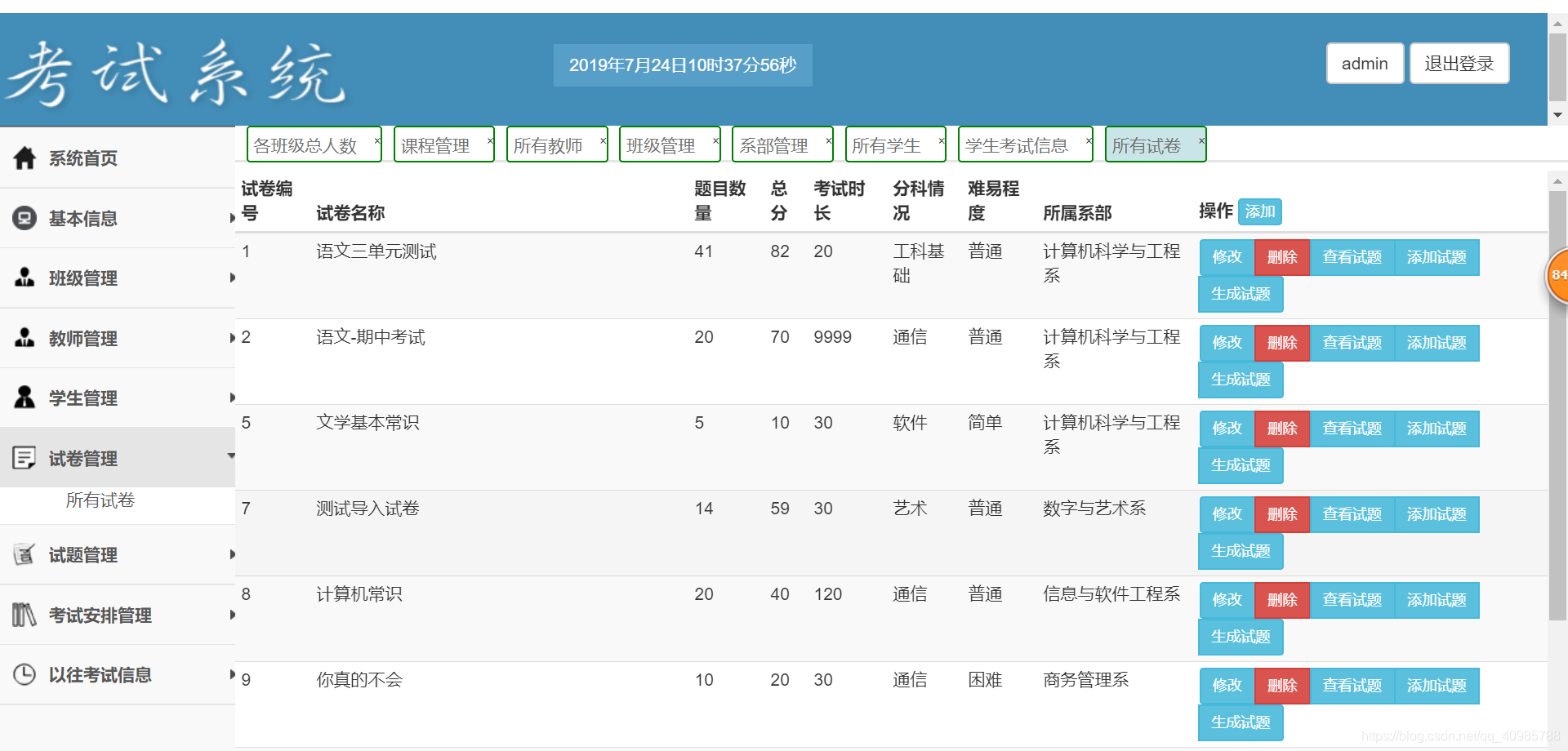Click 查看试题 for 测试导入试卷
This screenshot has width=1568, height=751.
coord(1352,514)
